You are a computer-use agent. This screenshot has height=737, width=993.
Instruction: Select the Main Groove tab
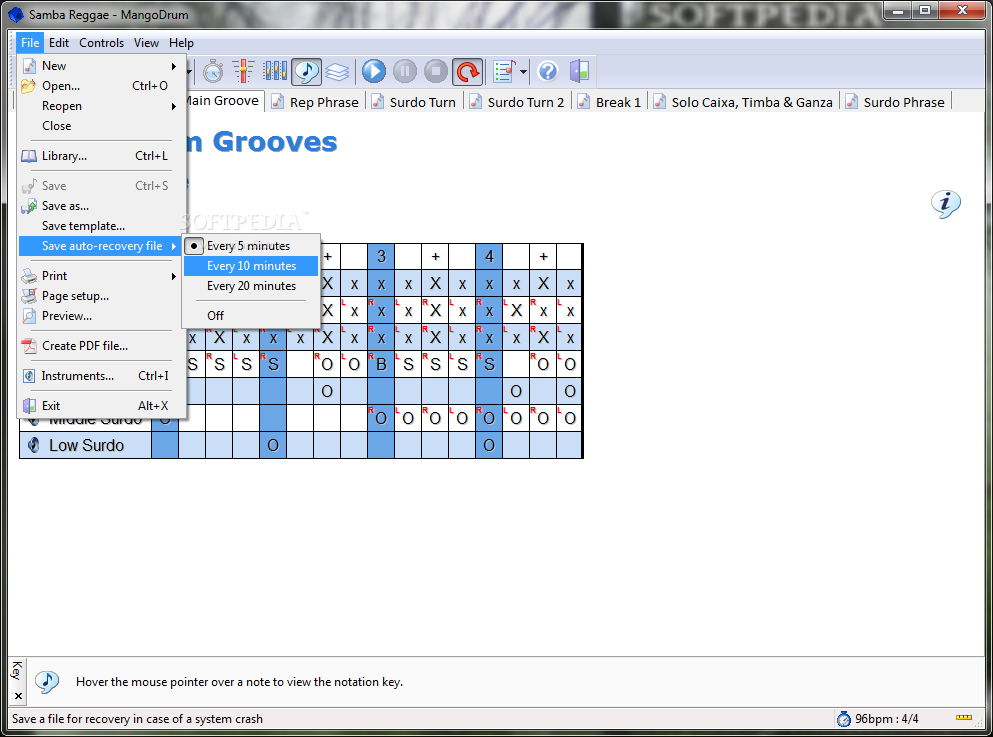223,101
